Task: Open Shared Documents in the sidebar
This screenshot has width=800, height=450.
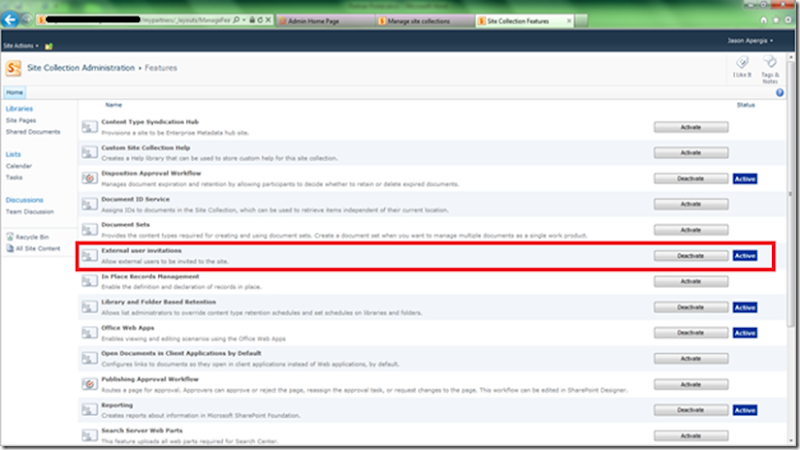Action: [x=33, y=132]
